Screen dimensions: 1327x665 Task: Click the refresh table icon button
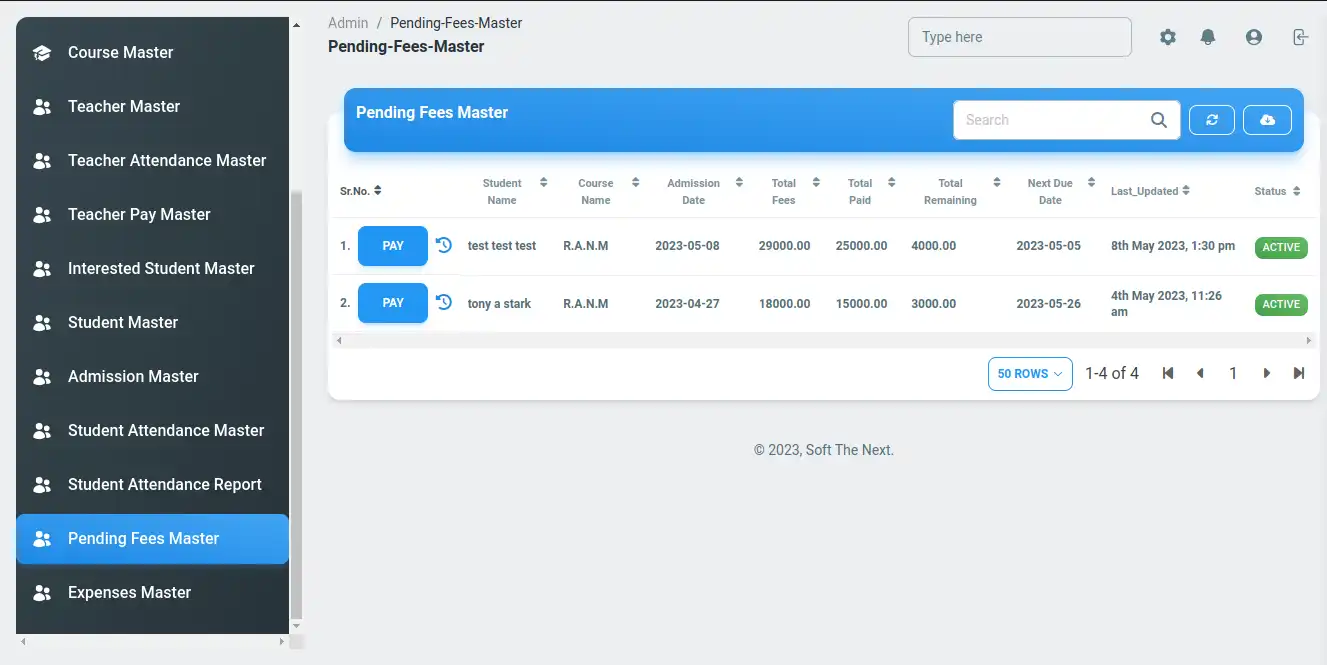point(1212,120)
